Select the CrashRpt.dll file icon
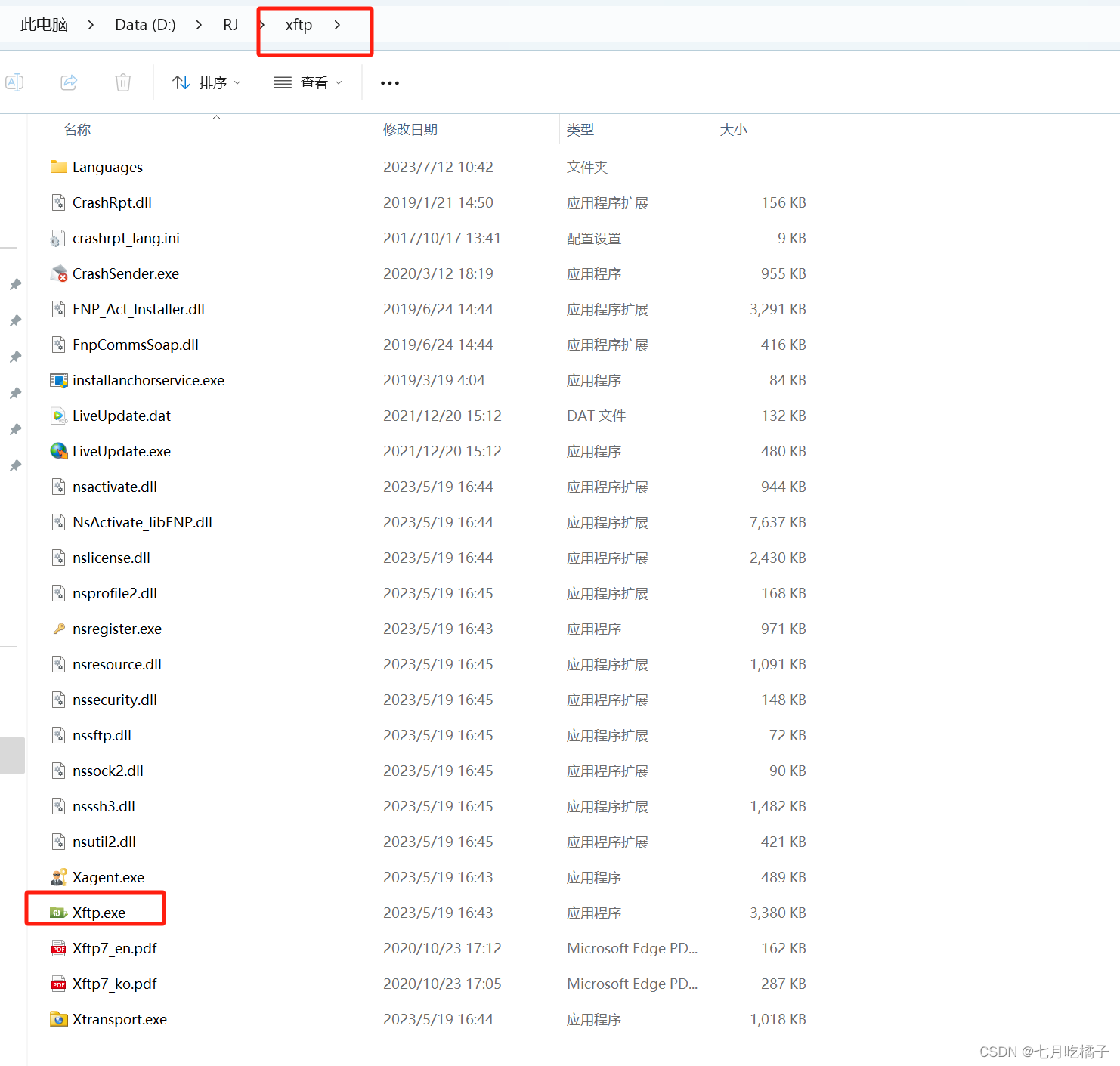Image resolution: width=1120 pixels, height=1066 pixels. 58,202
